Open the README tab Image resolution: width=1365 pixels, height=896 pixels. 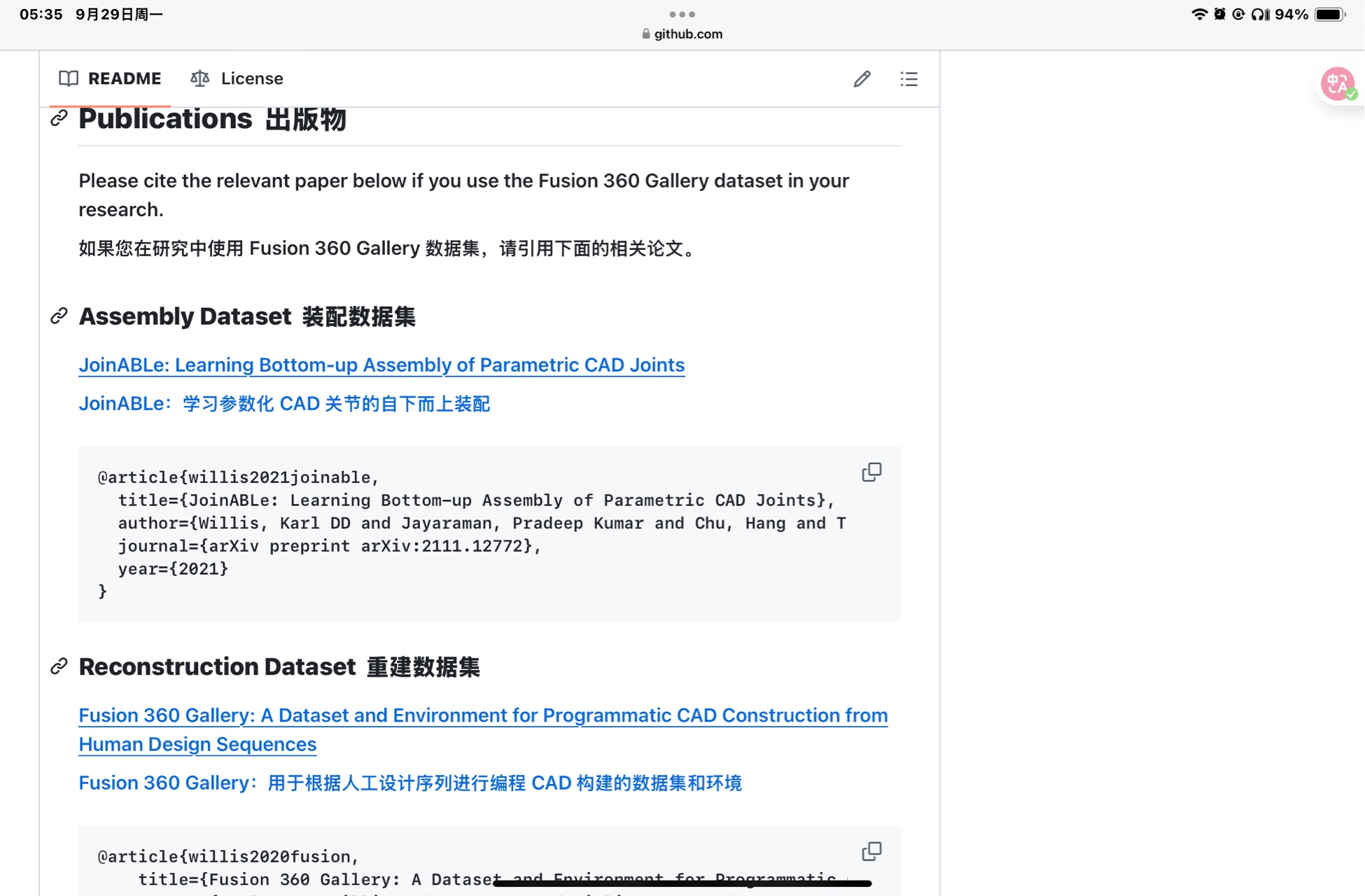[110, 78]
